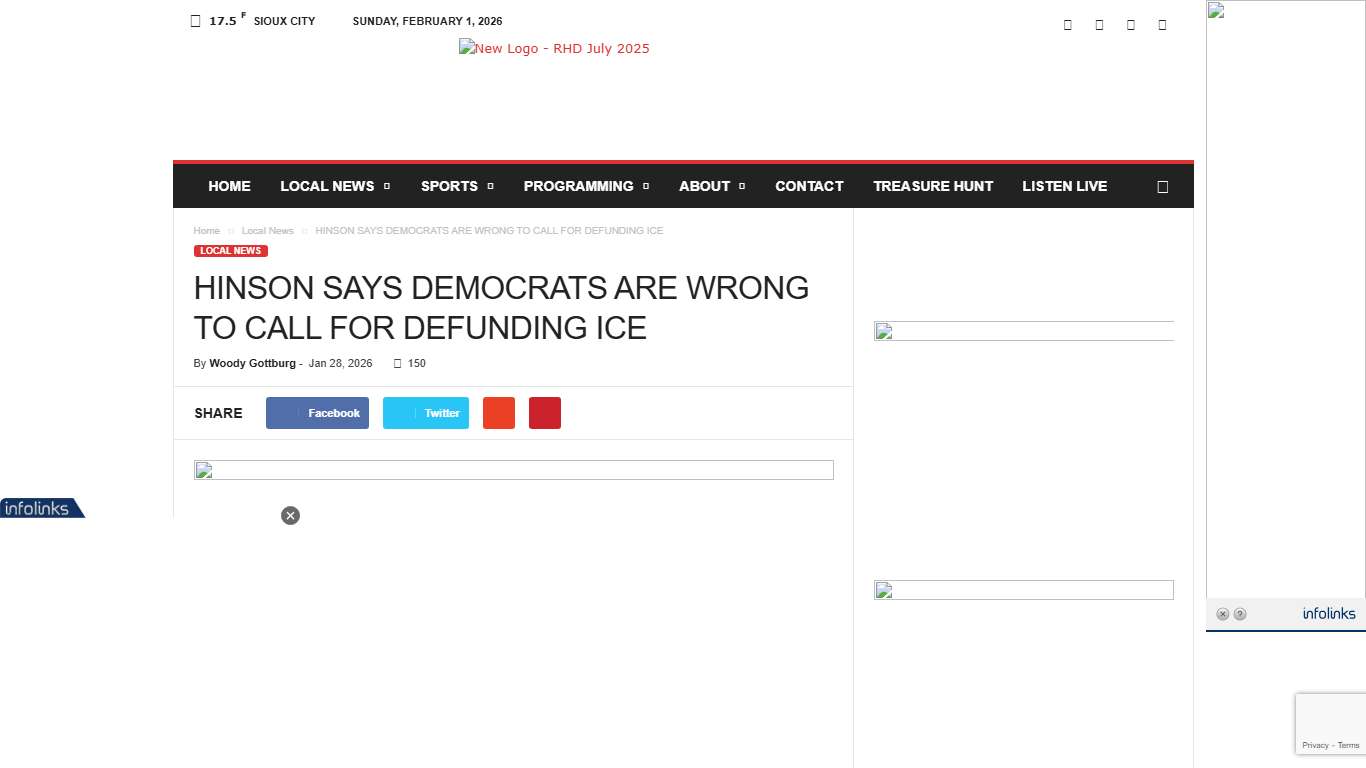Click the red LOCAL NEWS category badge
Image resolution: width=1366 pixels, height=768 pixels.
(230, 251)
